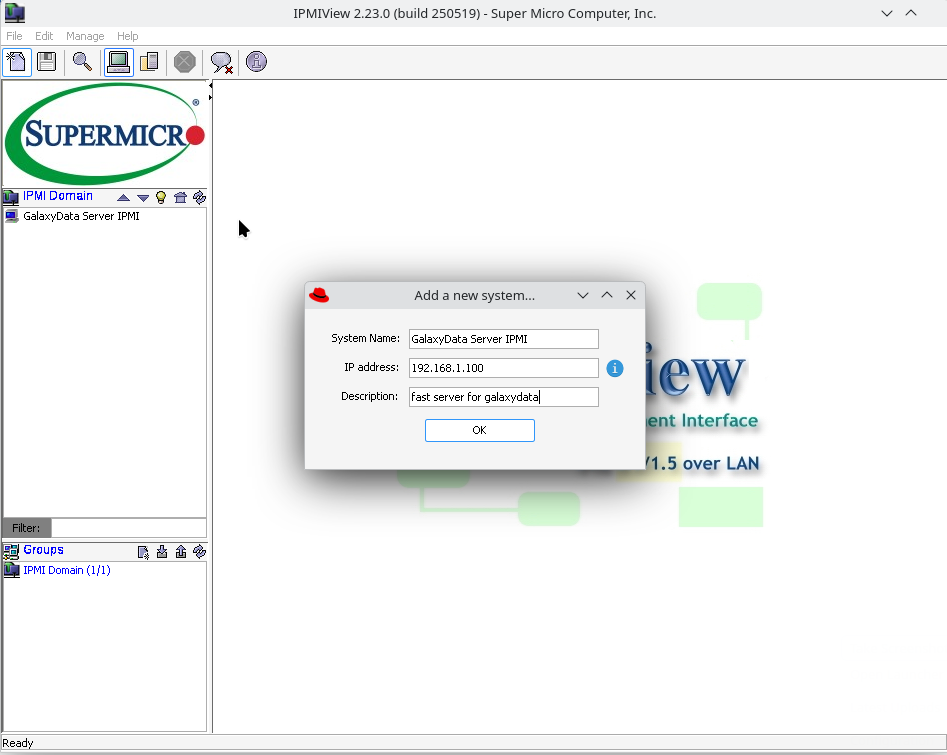Select IPMI Domain (1/1) in the Groups list
This screenshot has width=947, height=755.
coord(66,570)
